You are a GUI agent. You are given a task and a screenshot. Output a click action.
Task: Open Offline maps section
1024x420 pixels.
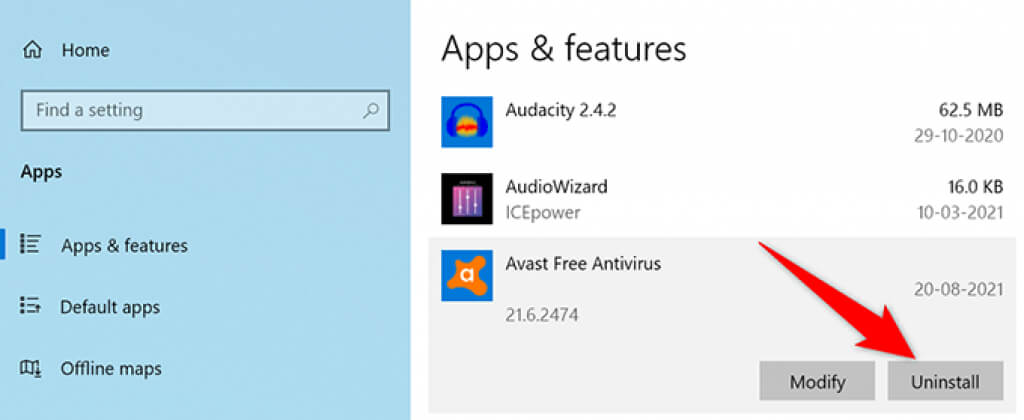click(x=111, y=368)
